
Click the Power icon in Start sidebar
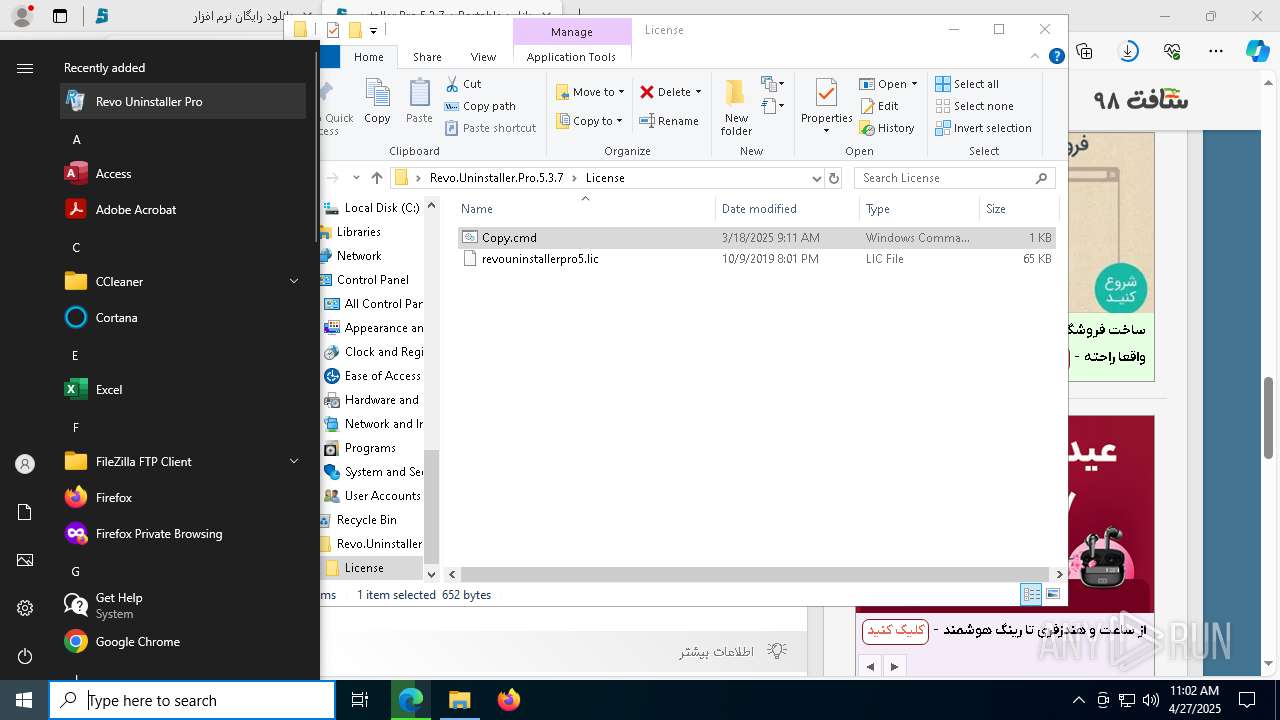coord(25,656)
